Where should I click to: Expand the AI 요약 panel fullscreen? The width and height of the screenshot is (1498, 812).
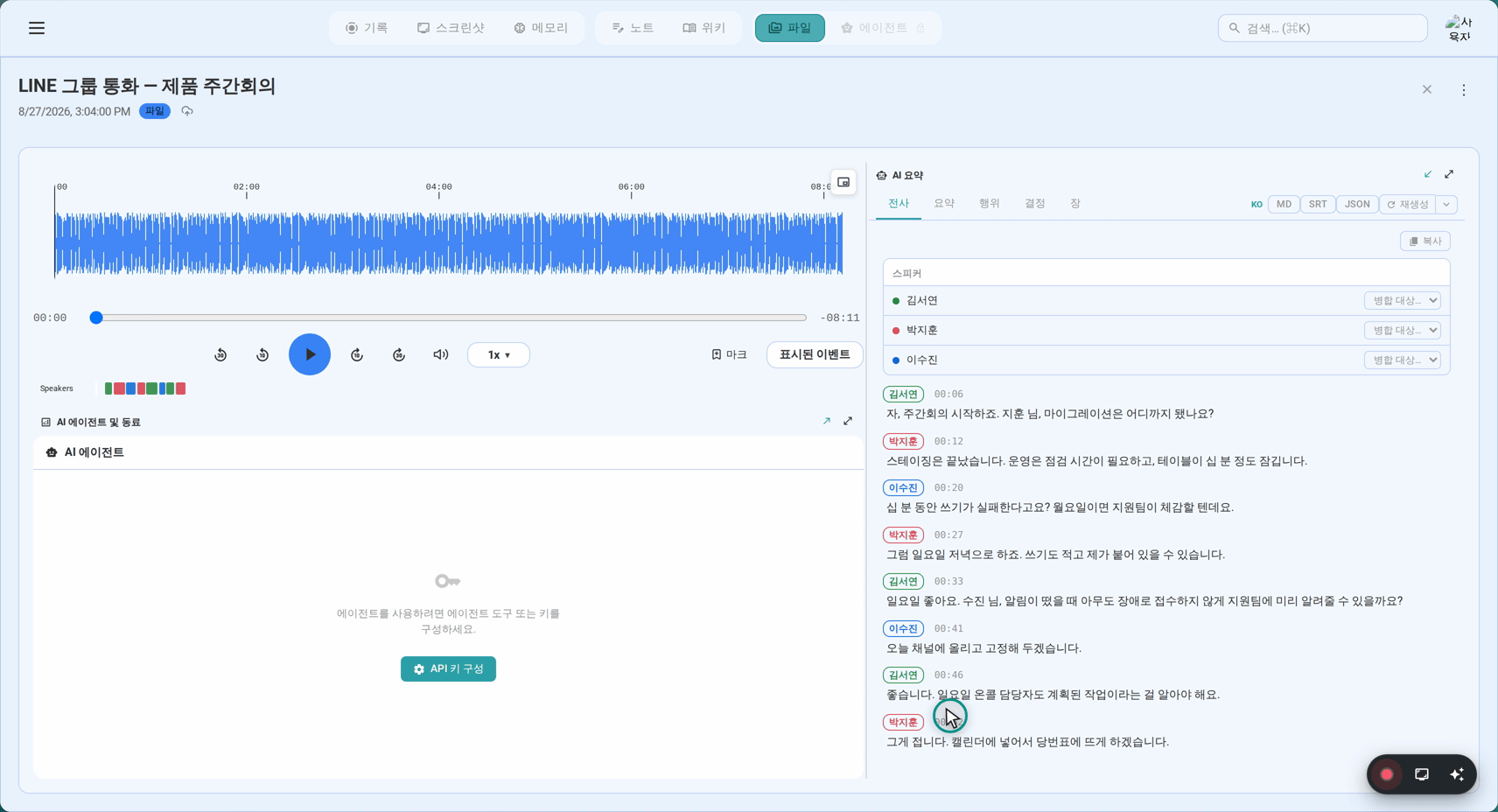[x=1449, y=174]
